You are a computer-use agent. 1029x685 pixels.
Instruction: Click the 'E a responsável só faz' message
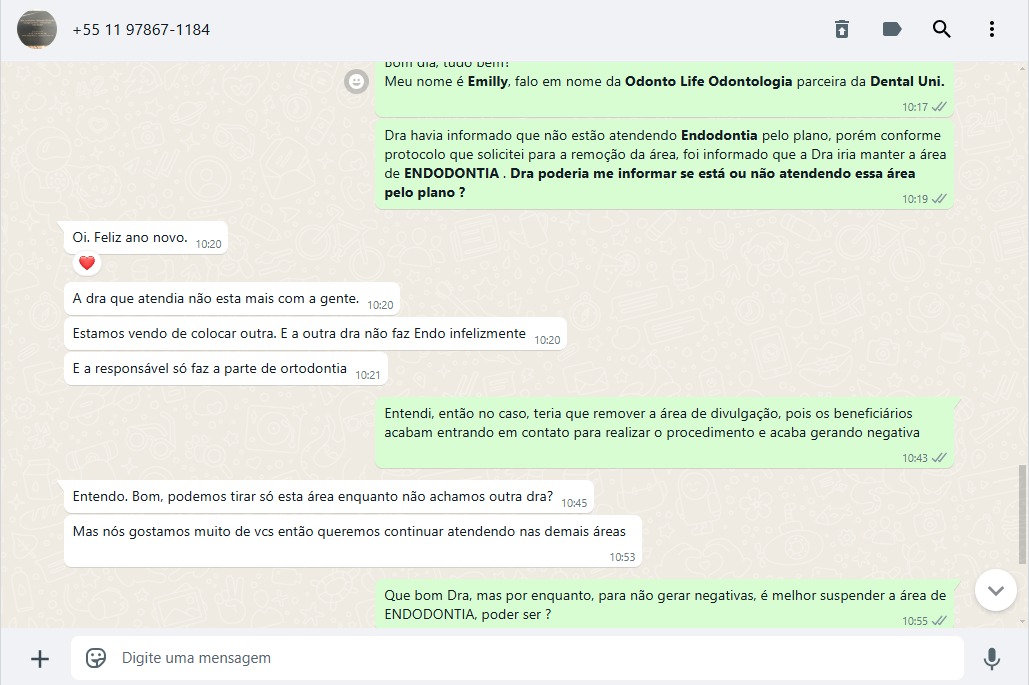(x=226, y=369)
